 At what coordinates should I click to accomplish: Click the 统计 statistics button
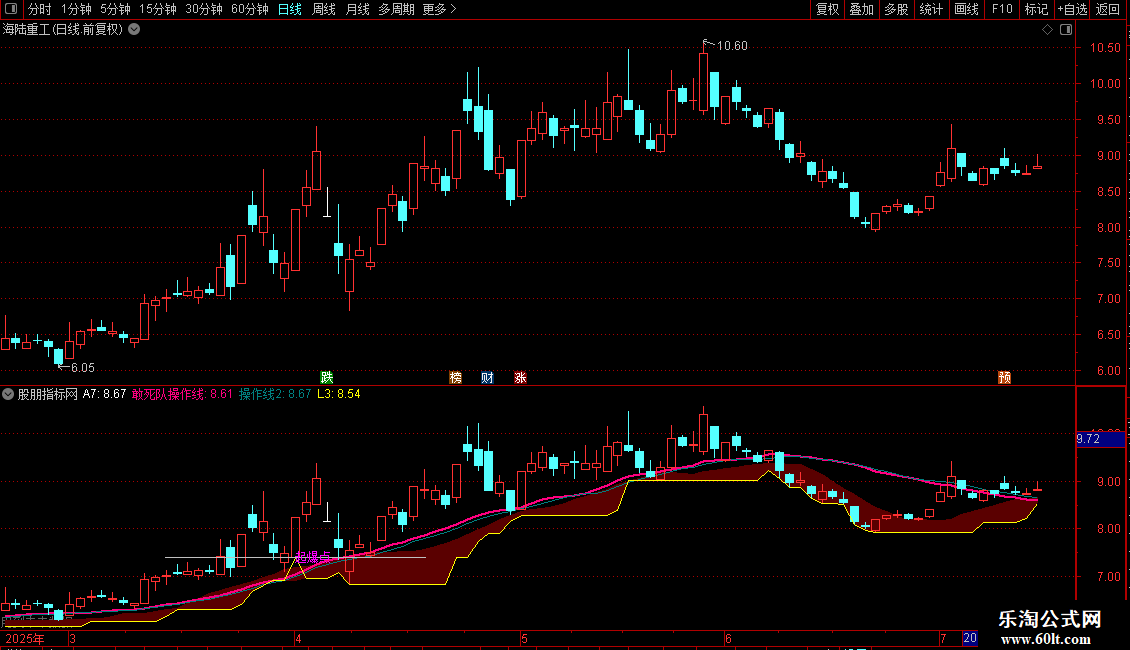[930, 9]
